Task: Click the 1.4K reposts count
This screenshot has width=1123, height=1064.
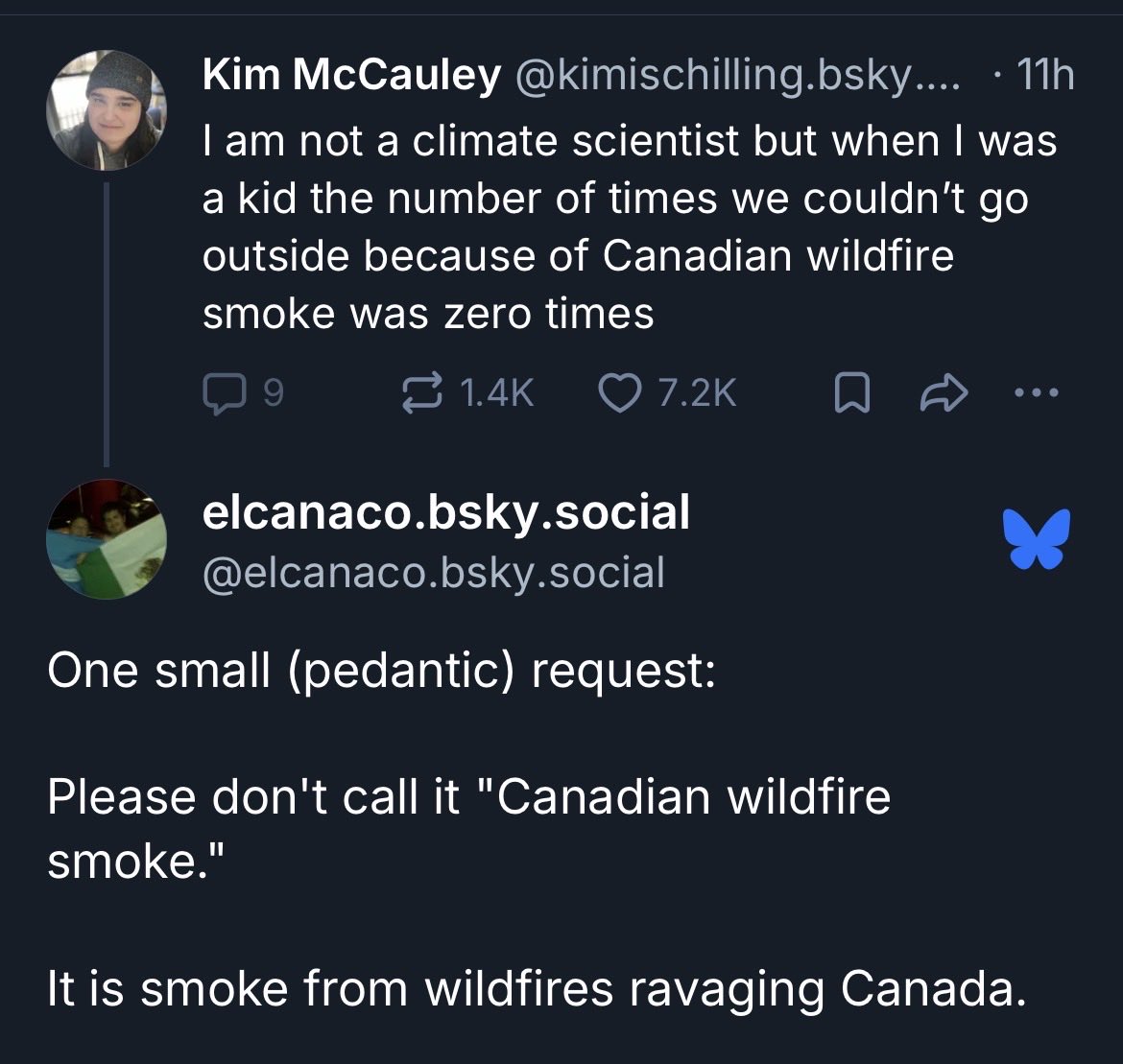Action: click(497, 393)
